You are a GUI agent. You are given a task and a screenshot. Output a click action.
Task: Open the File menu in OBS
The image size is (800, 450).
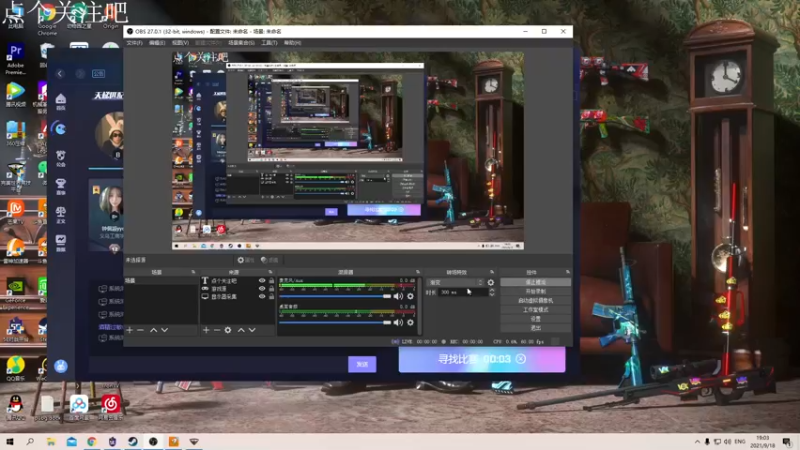coord(134,43)
